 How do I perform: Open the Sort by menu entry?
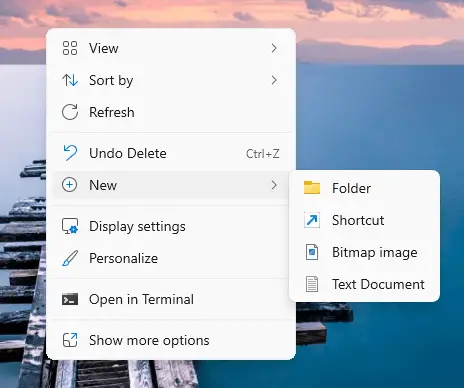(171, 80)
